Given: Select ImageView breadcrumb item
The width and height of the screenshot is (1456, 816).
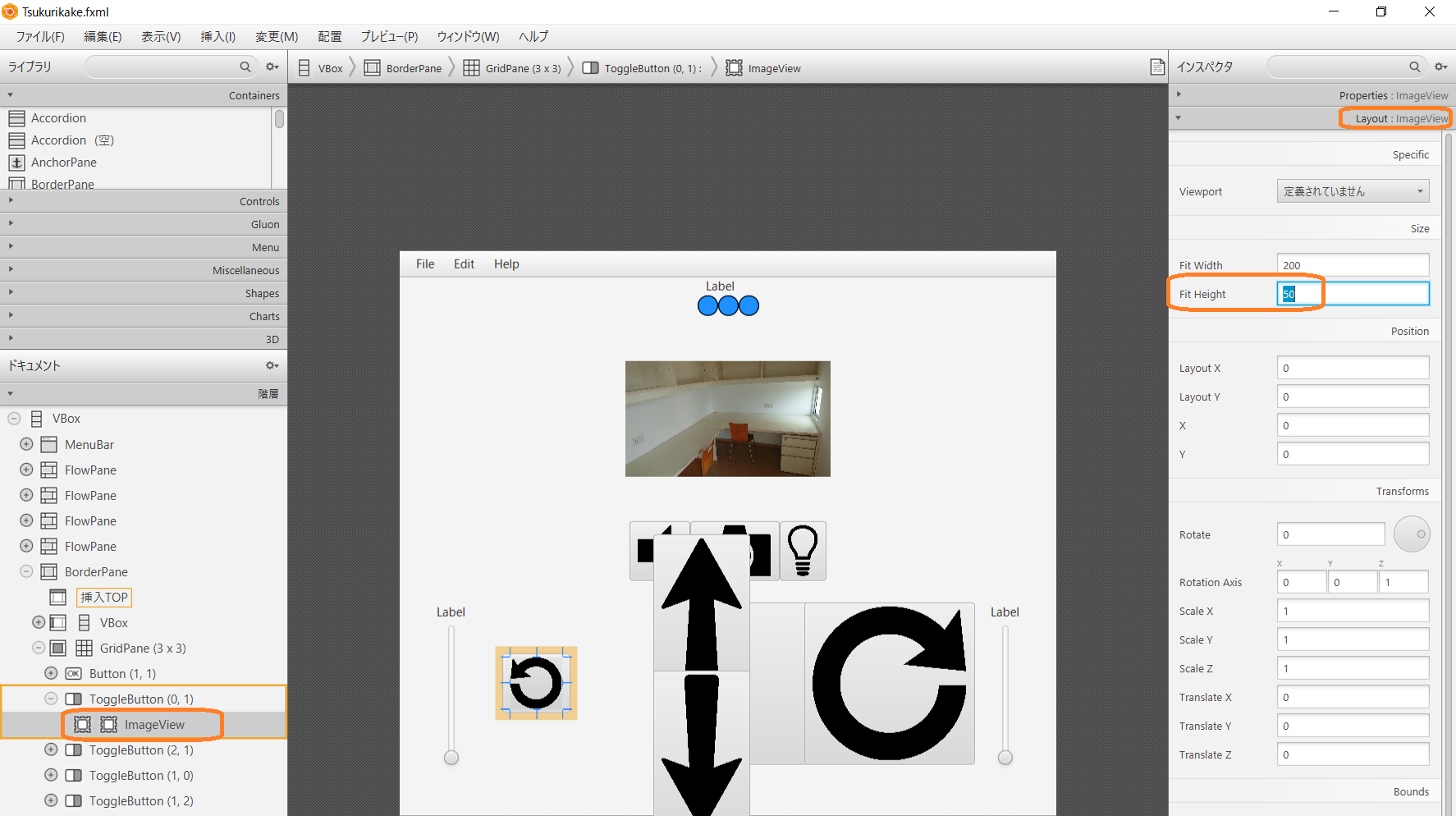Looking at the screenshot, I should click(x=763, y=68).
